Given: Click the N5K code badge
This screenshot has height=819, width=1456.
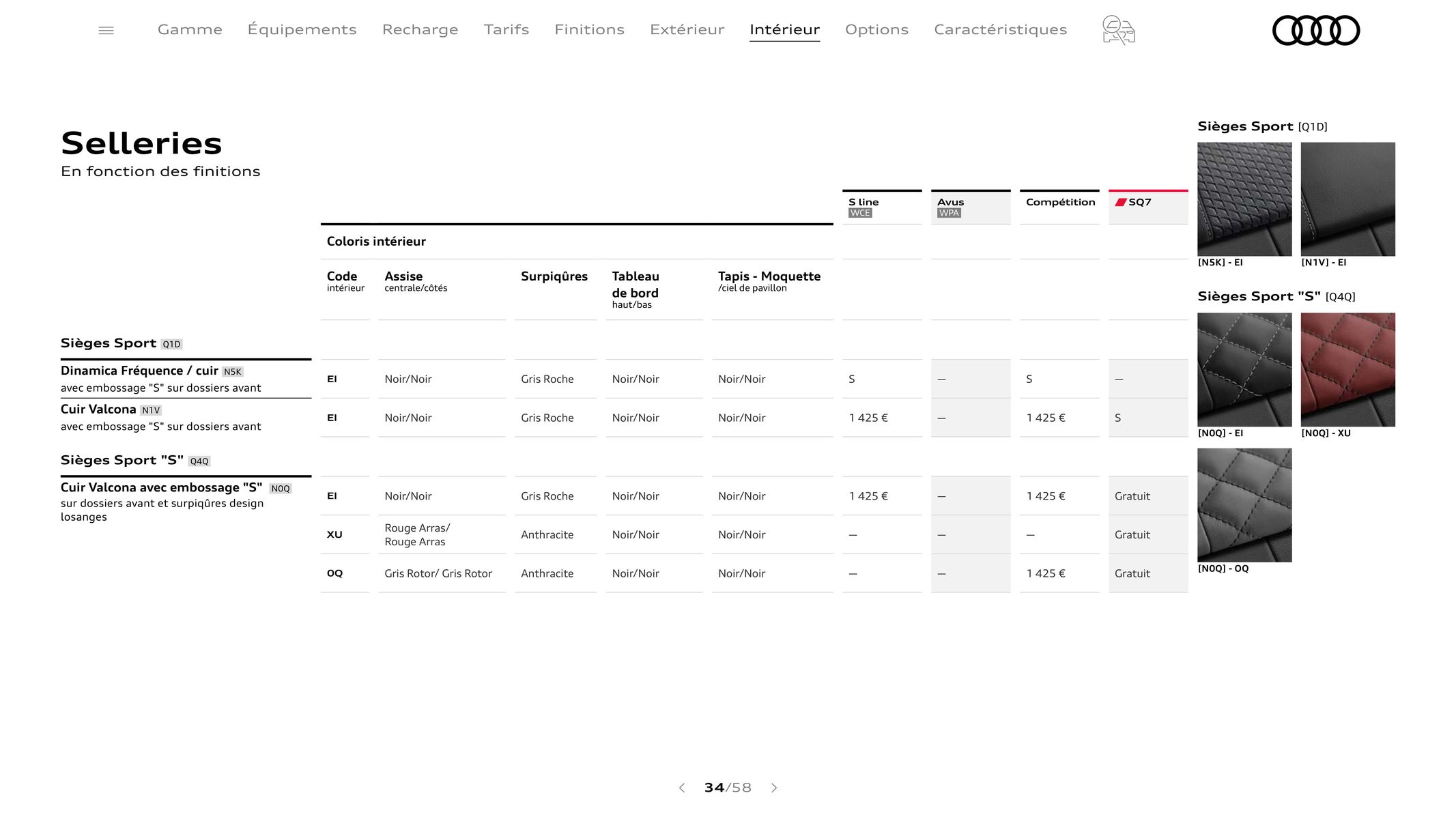Looking at the screenshot, I should point(233,372).
